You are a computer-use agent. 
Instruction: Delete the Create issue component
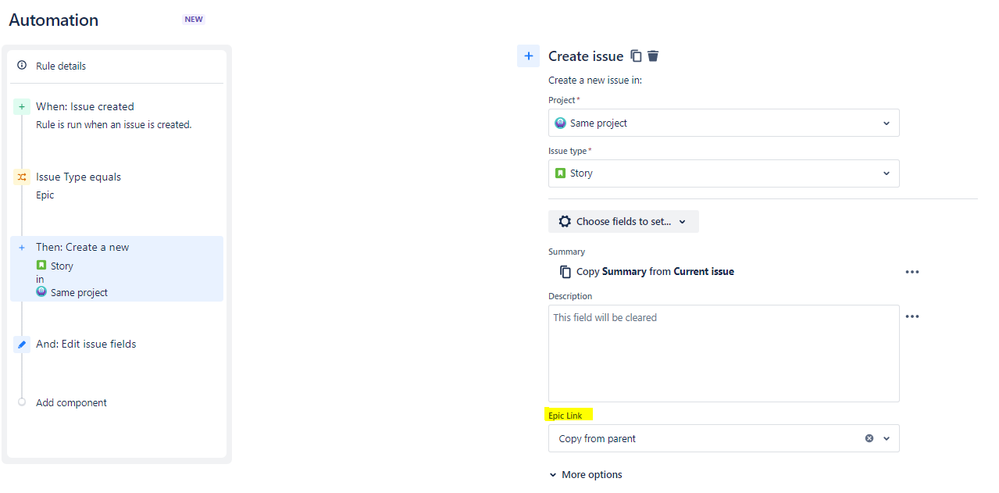(x=653, y=56)
